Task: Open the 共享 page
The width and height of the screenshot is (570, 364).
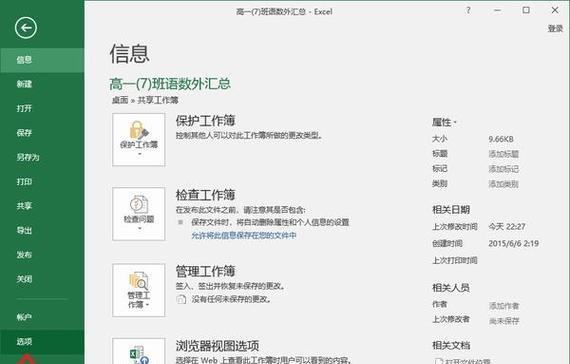Action: coord(42,206)
